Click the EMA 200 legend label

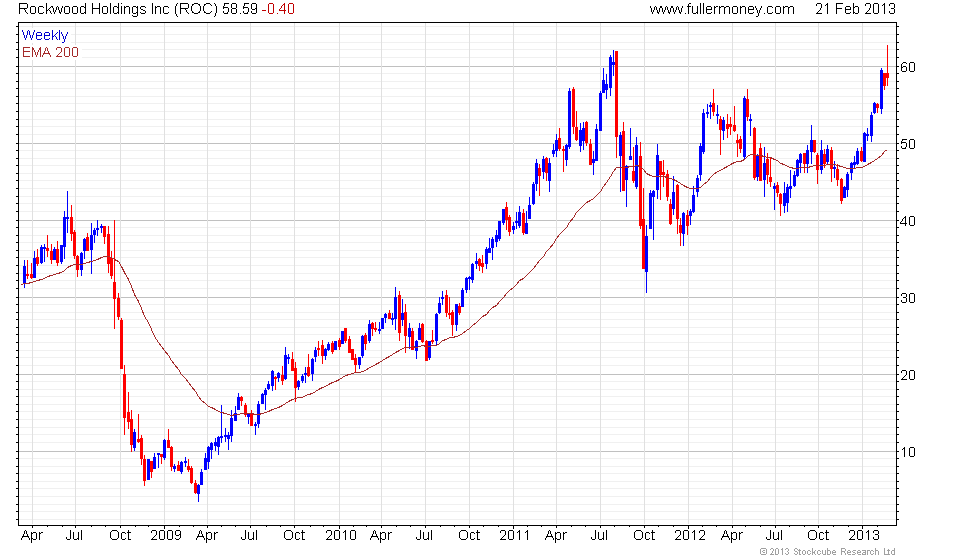(50, 52)
